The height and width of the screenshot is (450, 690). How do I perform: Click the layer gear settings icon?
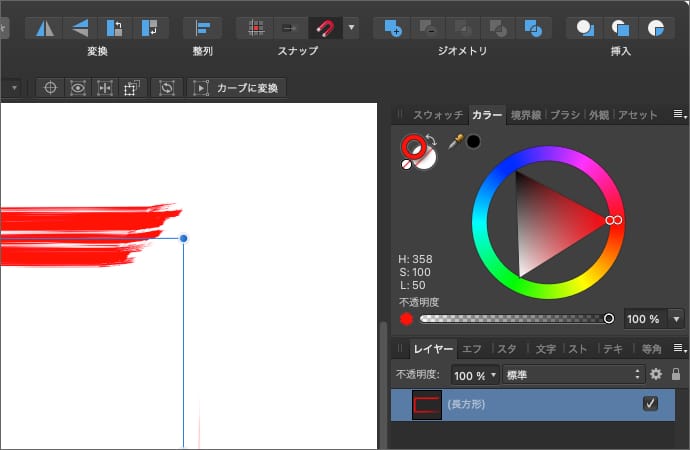(x=656, y=374)
